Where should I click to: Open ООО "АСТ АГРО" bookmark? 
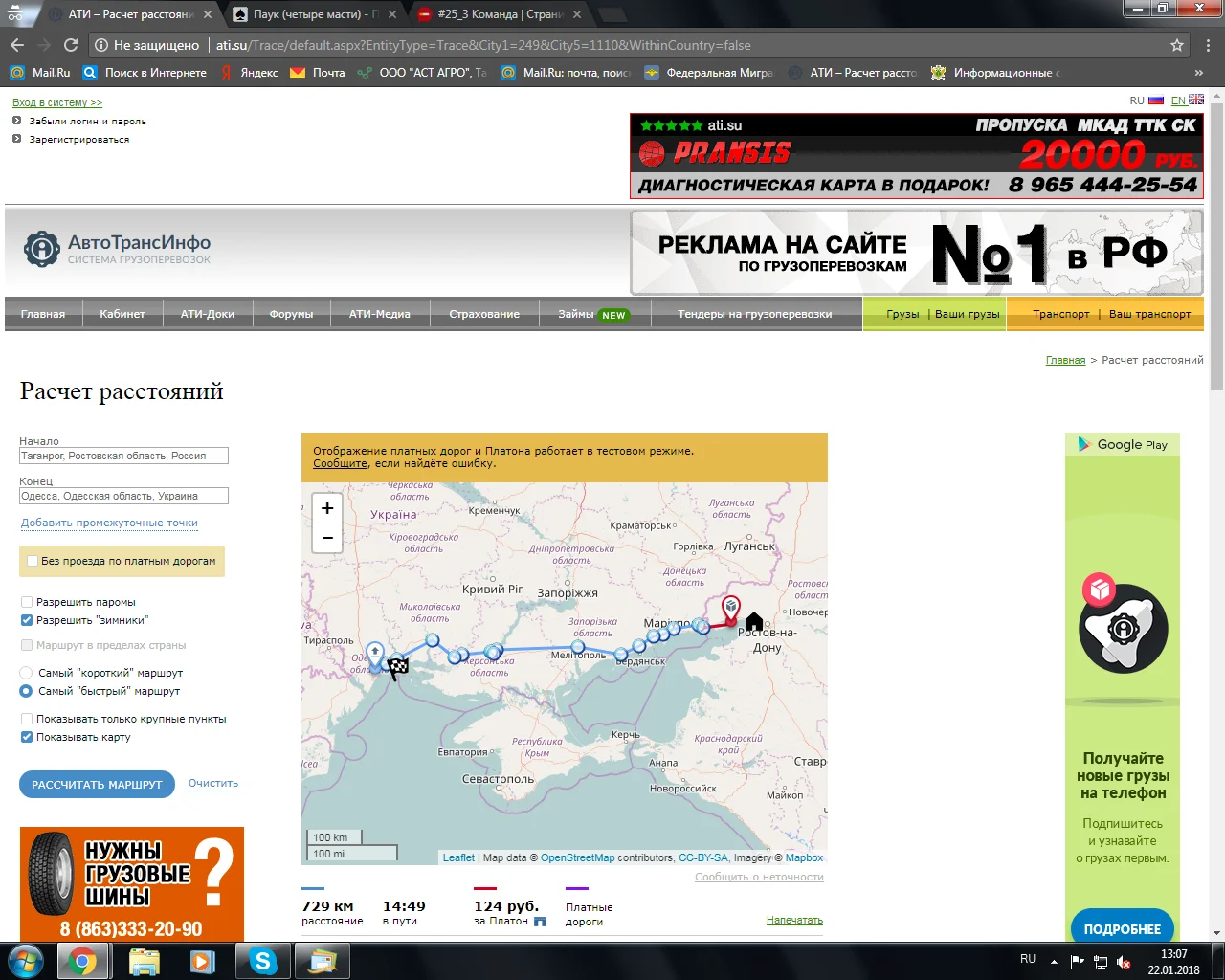[x=422, y=73]
